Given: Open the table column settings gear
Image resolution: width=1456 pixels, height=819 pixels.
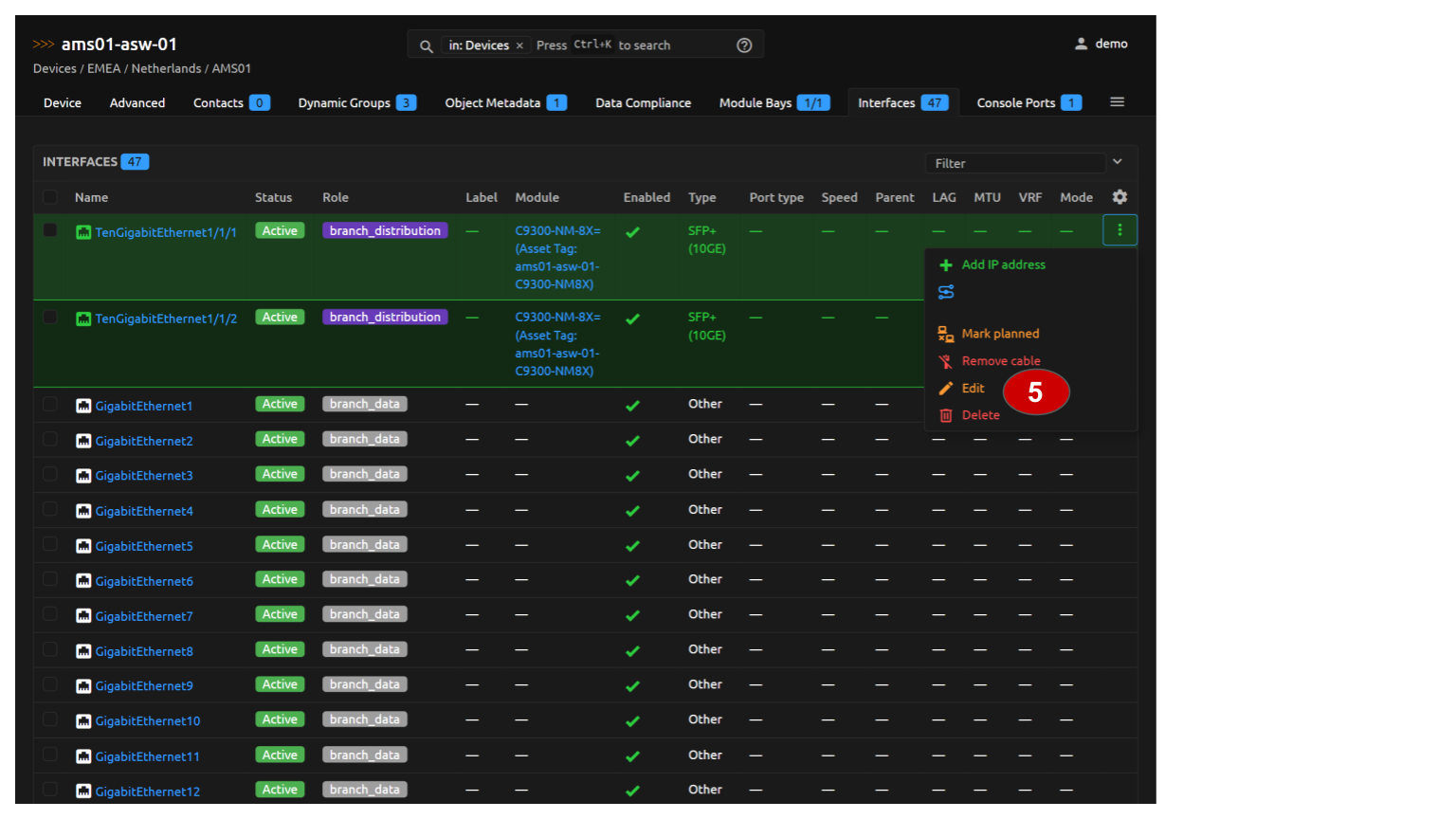Looking at the screenshot, I should tap(1119, 197).
